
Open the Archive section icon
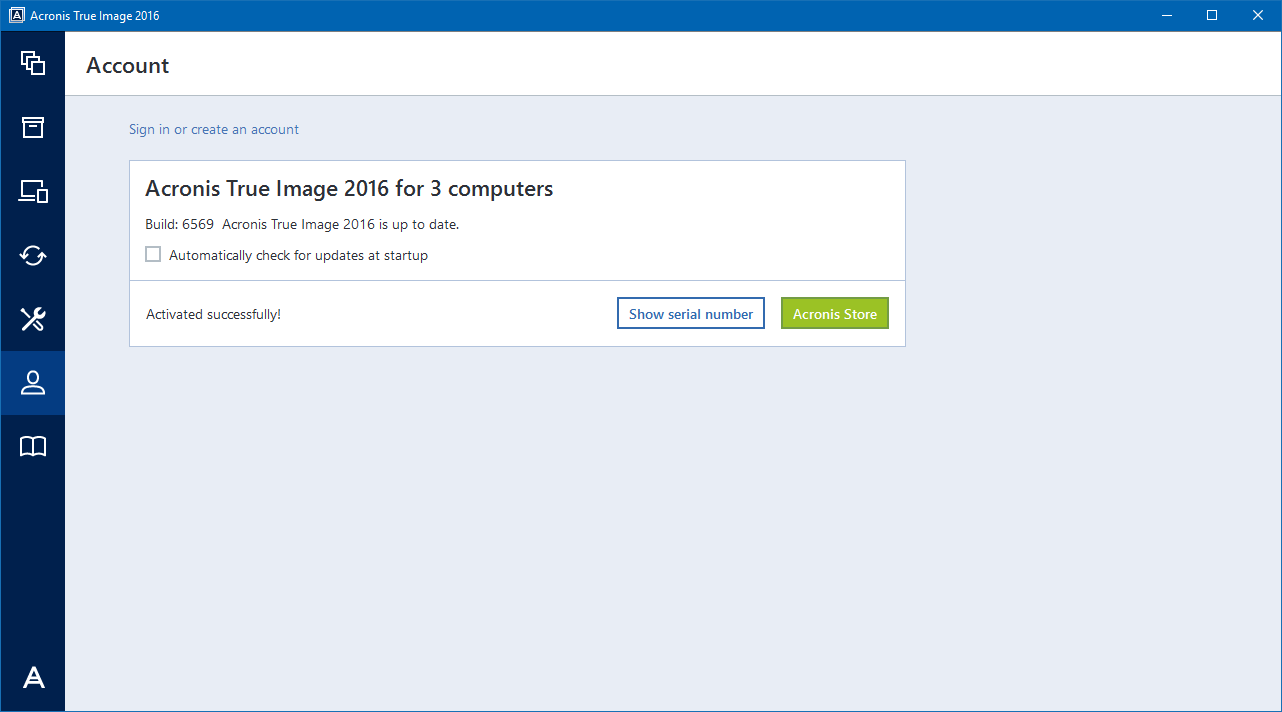point(33,127)
